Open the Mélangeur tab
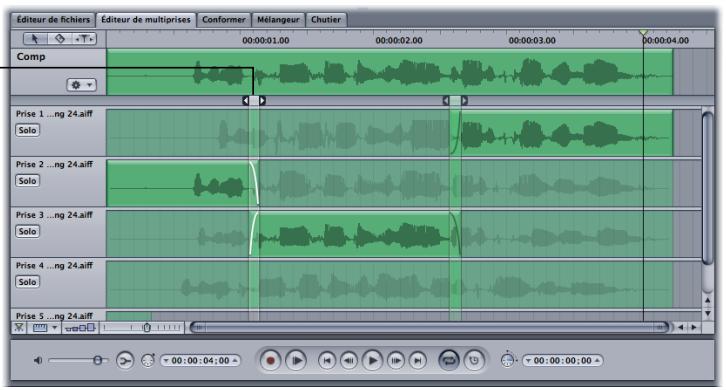The image size is (726, 390). pos(278,20)
